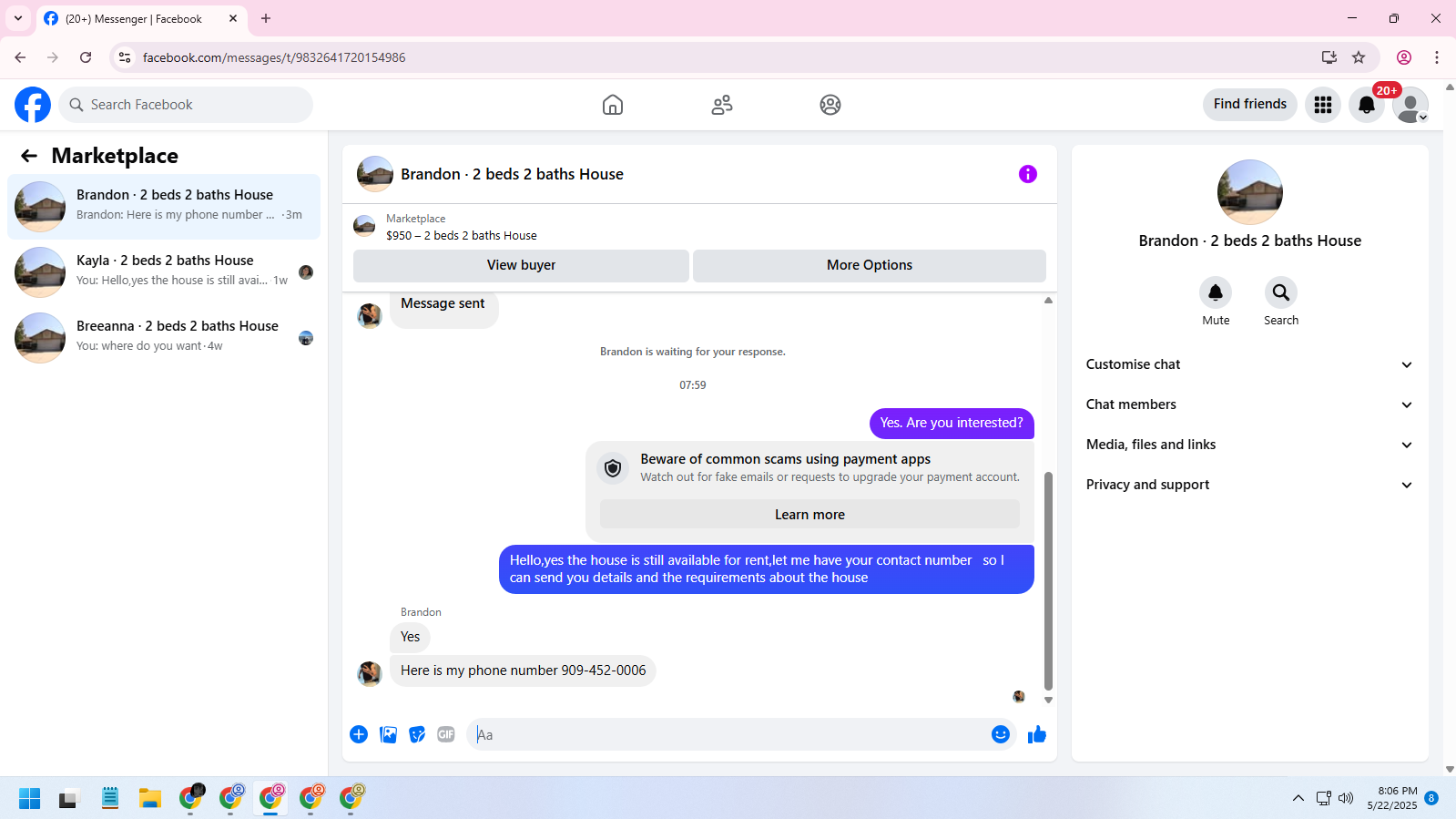This screenshot has width=1456, height=819.
Task: Click the More Options button
Action: [x=870, y=265]
